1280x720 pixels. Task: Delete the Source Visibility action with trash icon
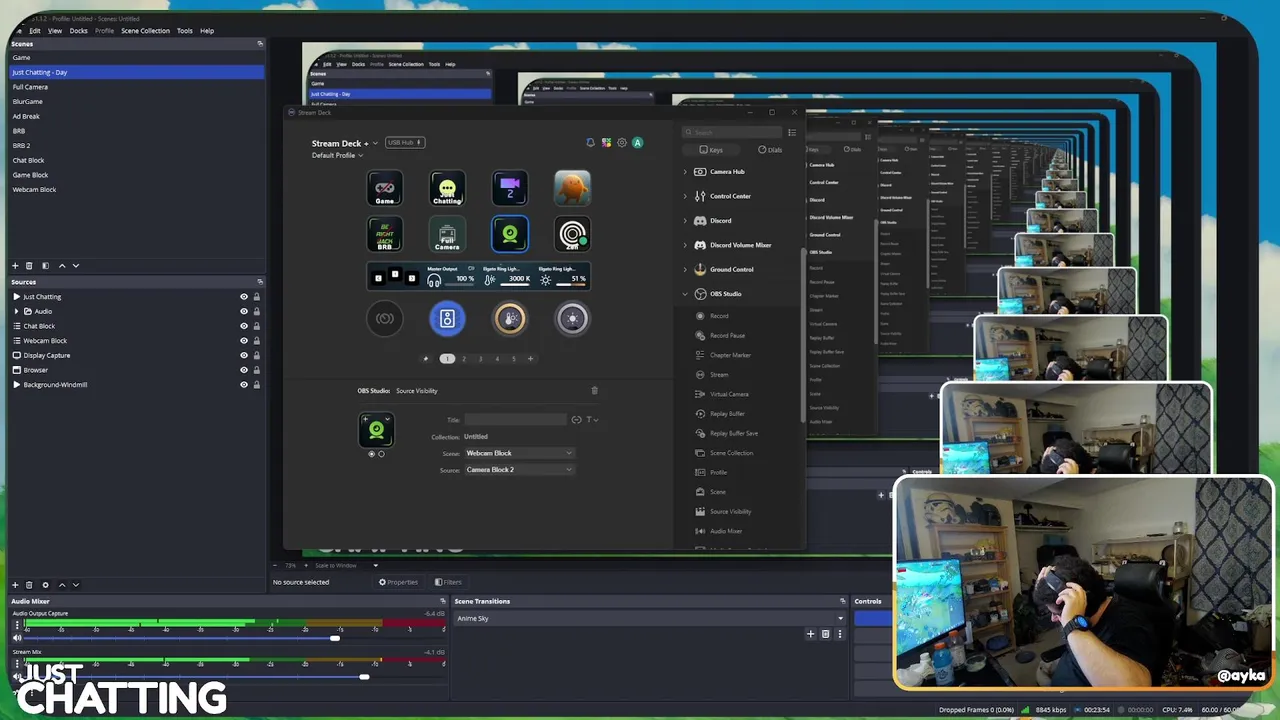594,390
